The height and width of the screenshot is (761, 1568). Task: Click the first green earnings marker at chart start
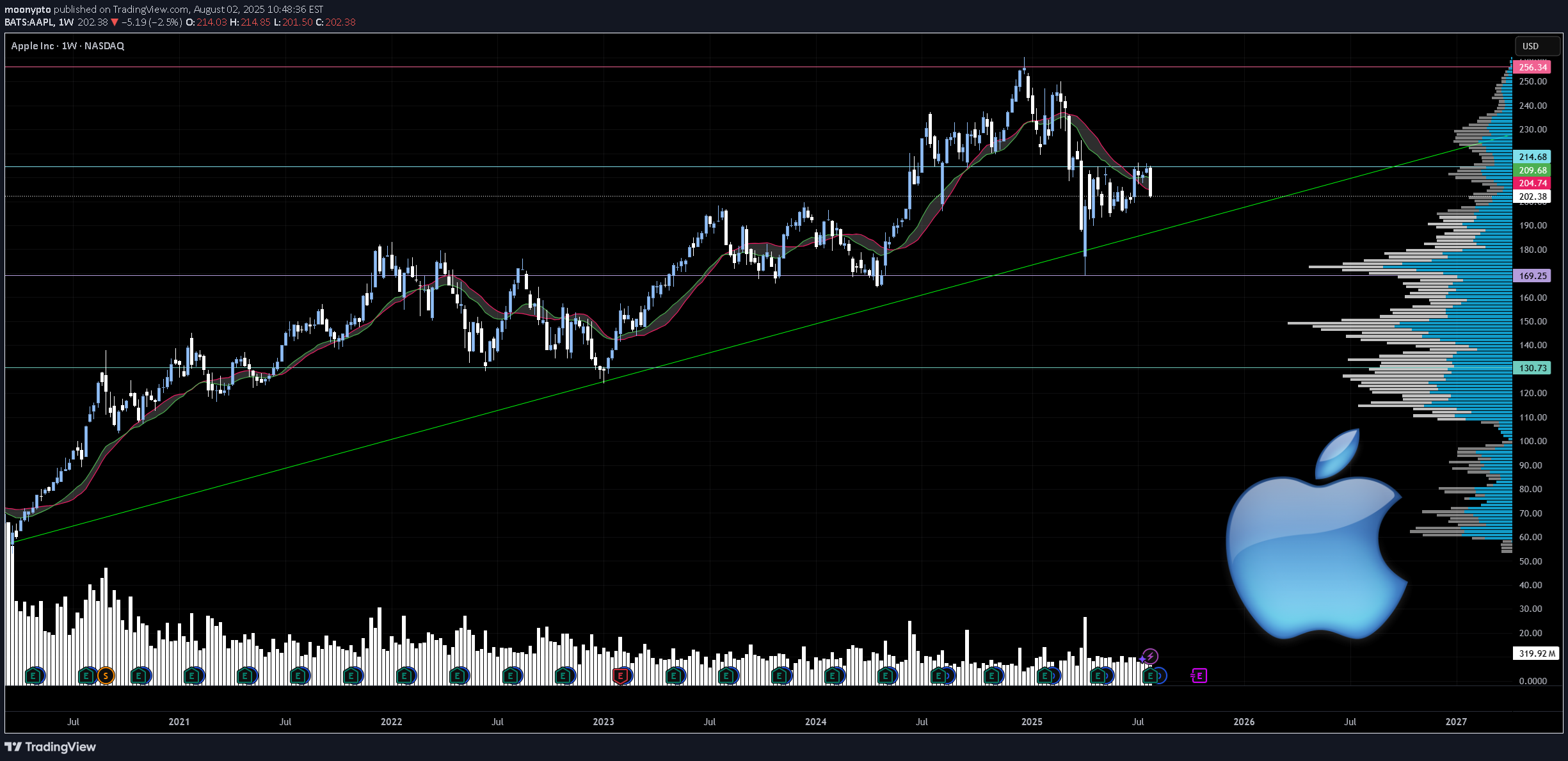[34, 676]
